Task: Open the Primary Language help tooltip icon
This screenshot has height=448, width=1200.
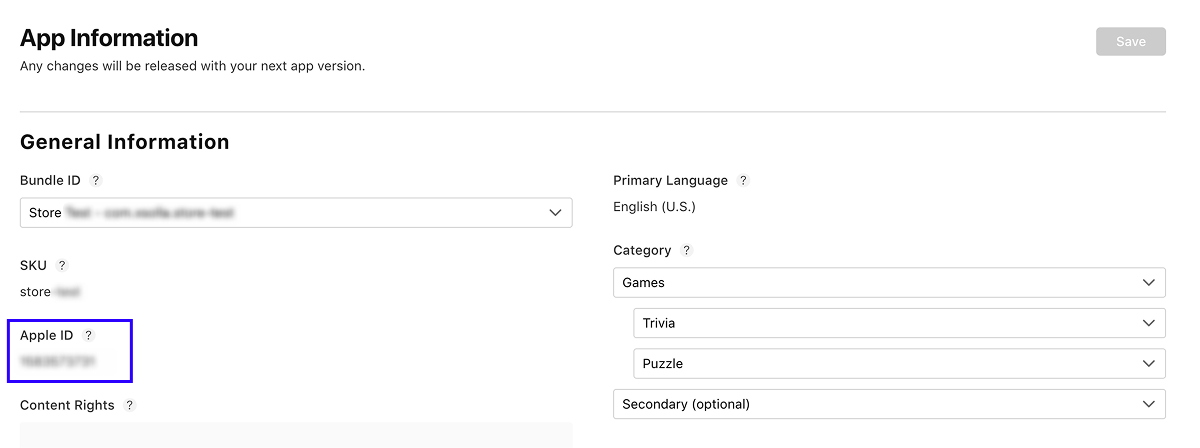Action: point(743,181)
